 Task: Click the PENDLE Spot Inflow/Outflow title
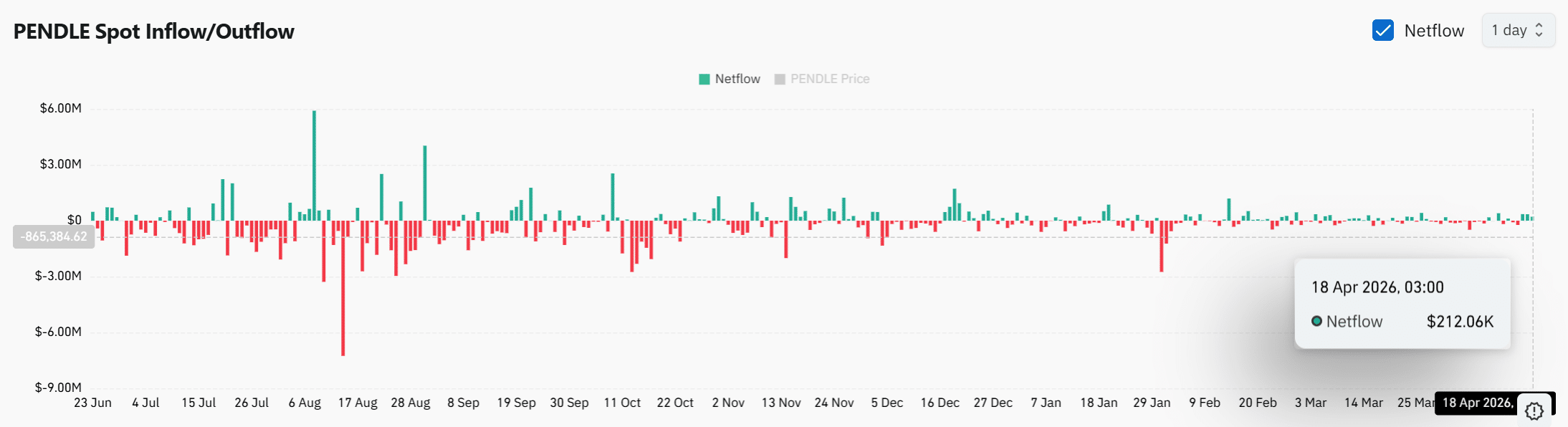[153, 32]
